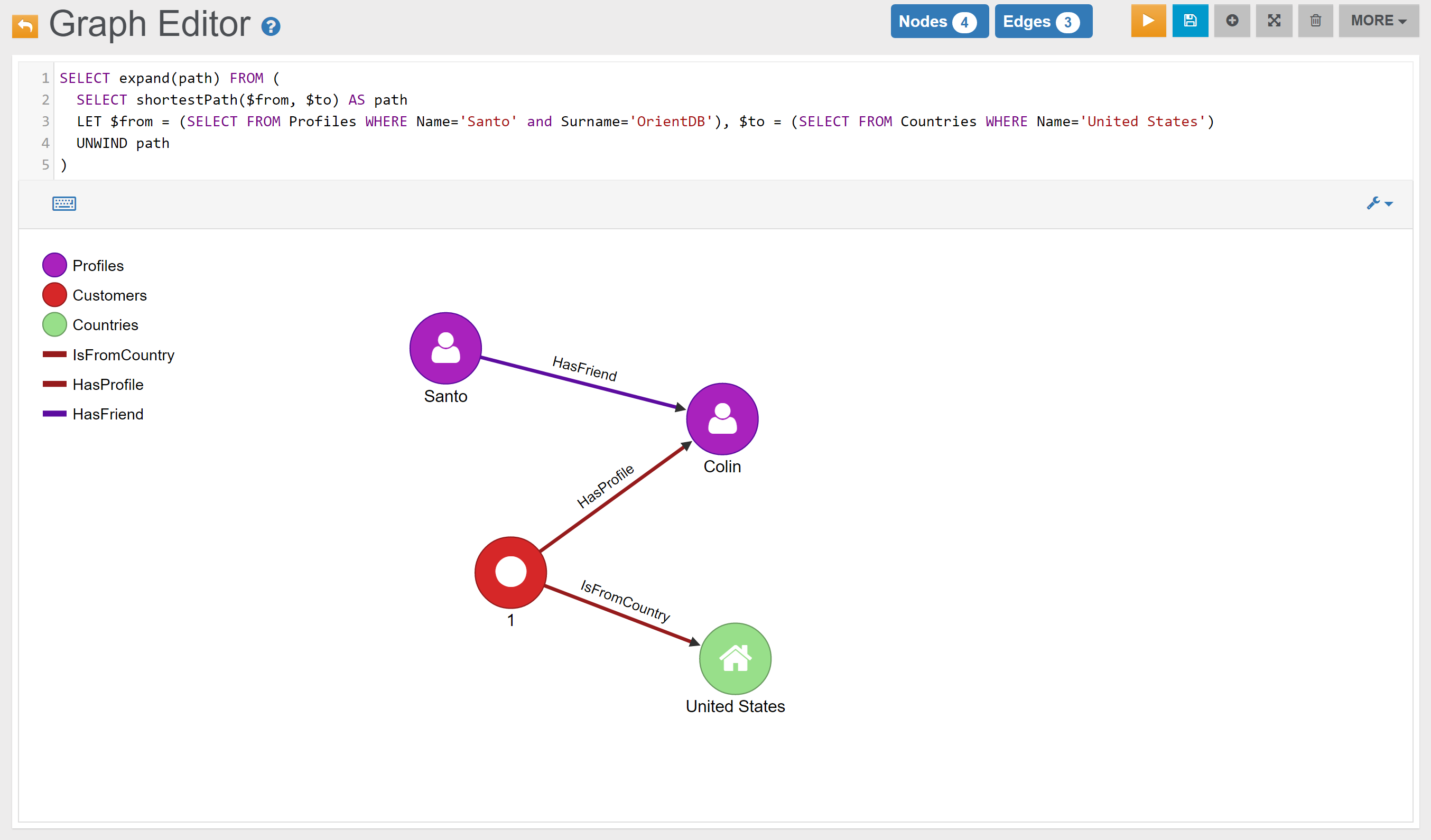1431x840 pixels.
Task: Open the Edges count button
Action: (1043, 22)
